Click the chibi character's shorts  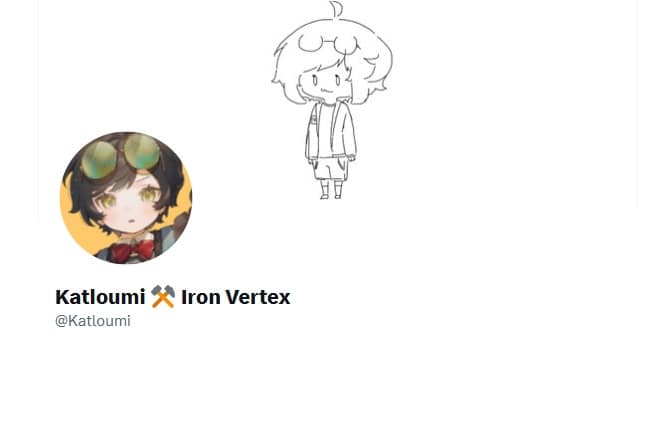[x=330, y=168]
